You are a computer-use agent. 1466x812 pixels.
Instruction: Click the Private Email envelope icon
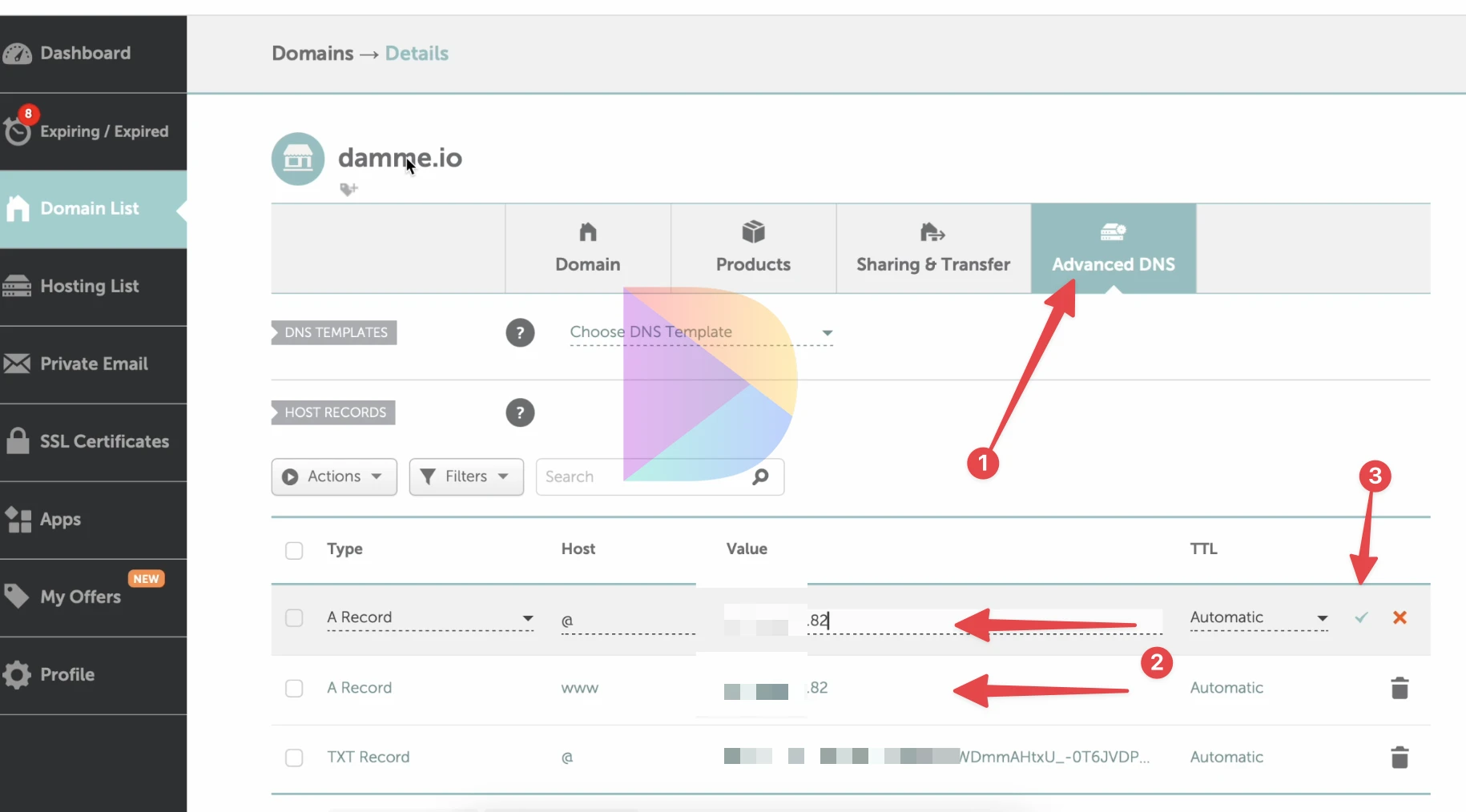(17, 364)
